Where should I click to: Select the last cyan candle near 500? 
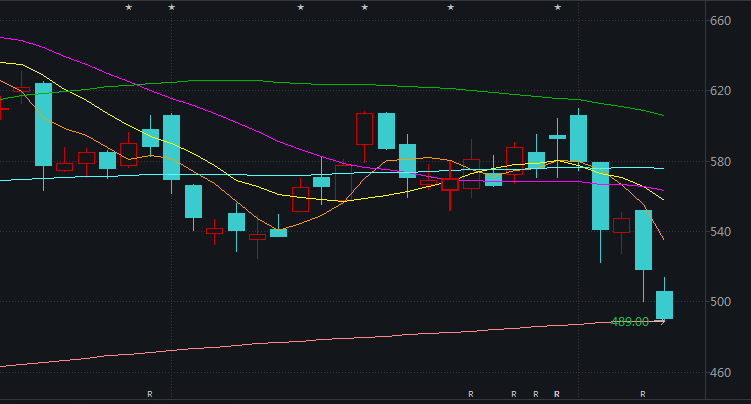(x=664, y=305)
